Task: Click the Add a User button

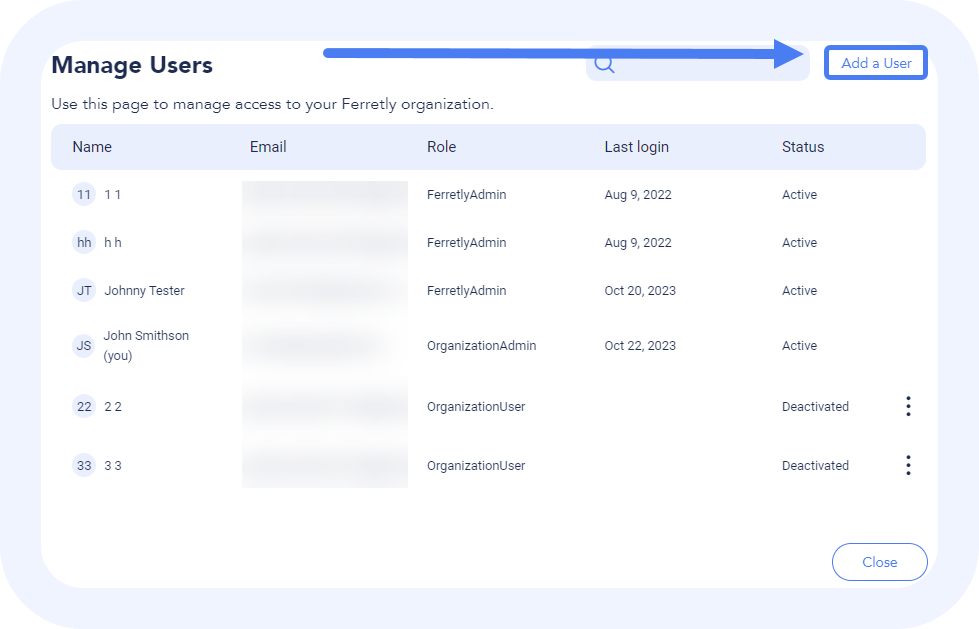Action: [876, 63]
